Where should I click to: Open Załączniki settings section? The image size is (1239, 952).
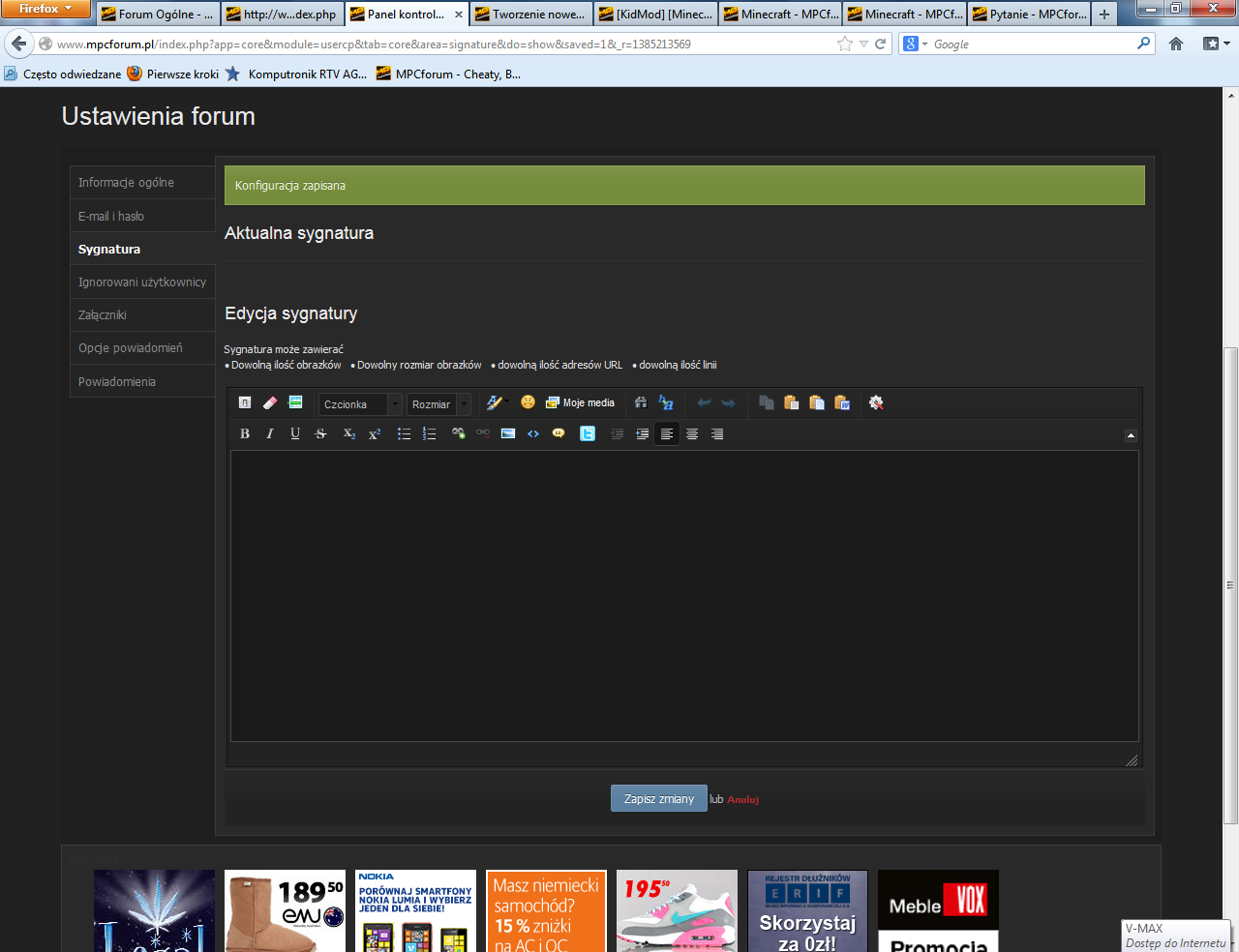pos(142,314)
